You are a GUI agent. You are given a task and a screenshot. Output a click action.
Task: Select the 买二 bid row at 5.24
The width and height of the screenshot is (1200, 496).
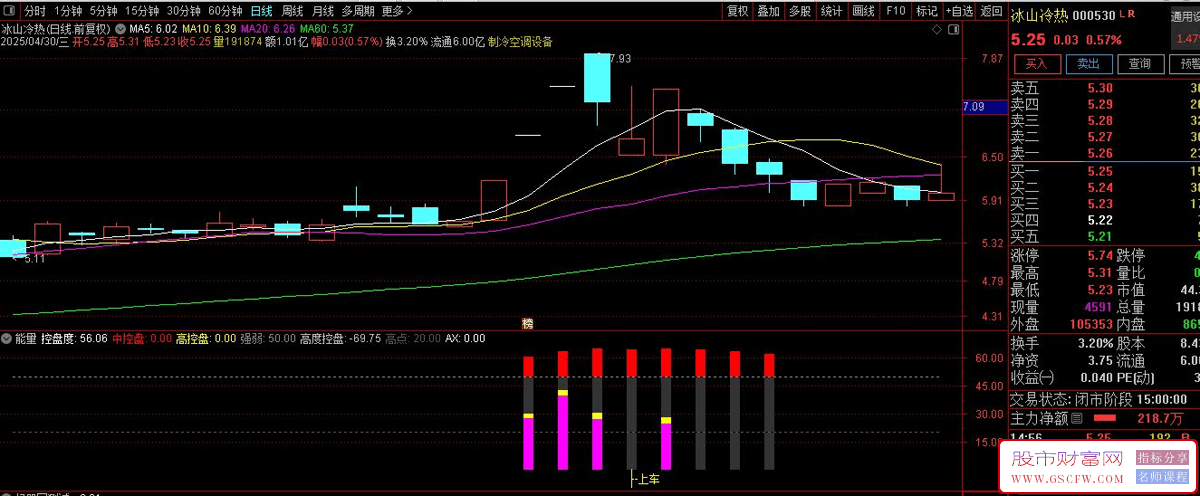[x=1105, y=187]
